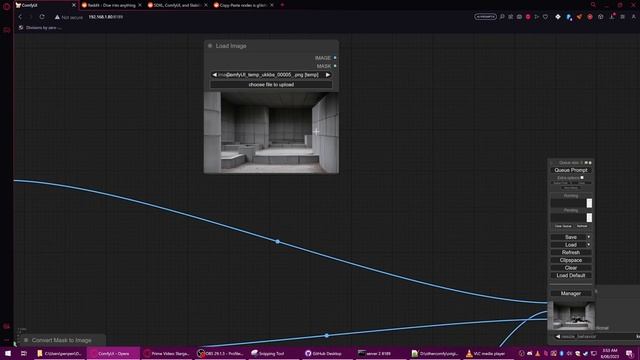This screenshot has height=360, width=640.
Task: Click choose file to upload button
Action: [271, 84]
